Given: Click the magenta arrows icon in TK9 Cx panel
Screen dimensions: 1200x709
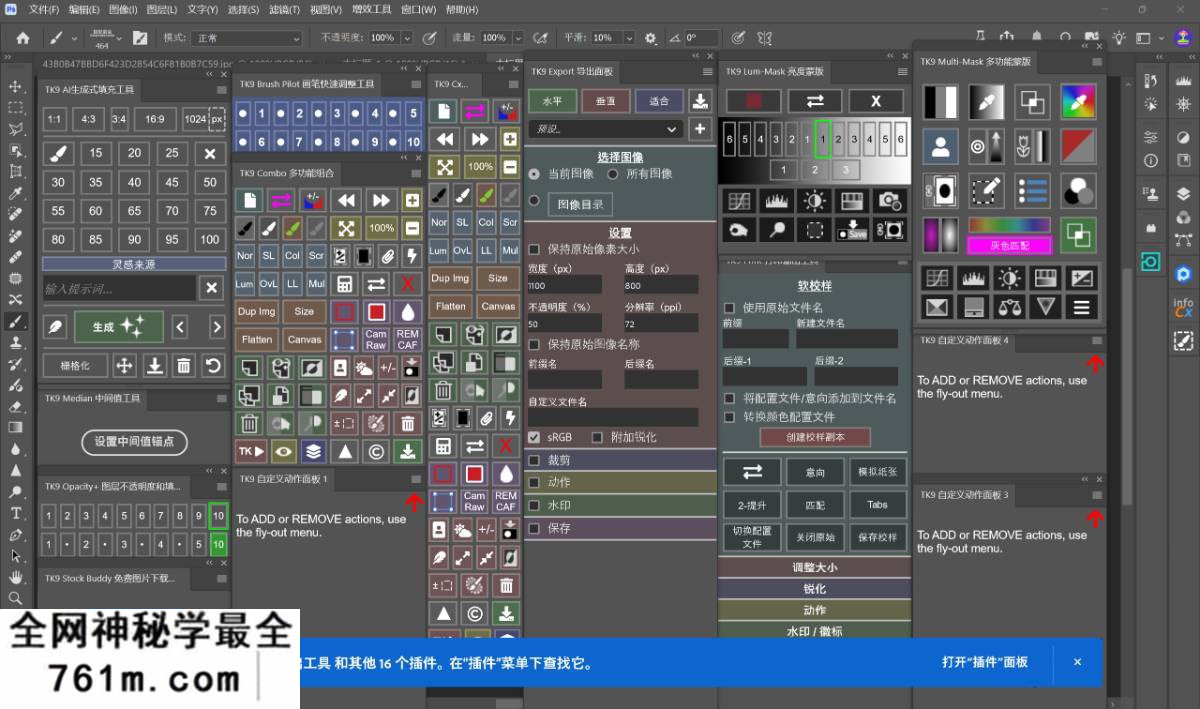Looking at the screenshot, I should [475, 111].
